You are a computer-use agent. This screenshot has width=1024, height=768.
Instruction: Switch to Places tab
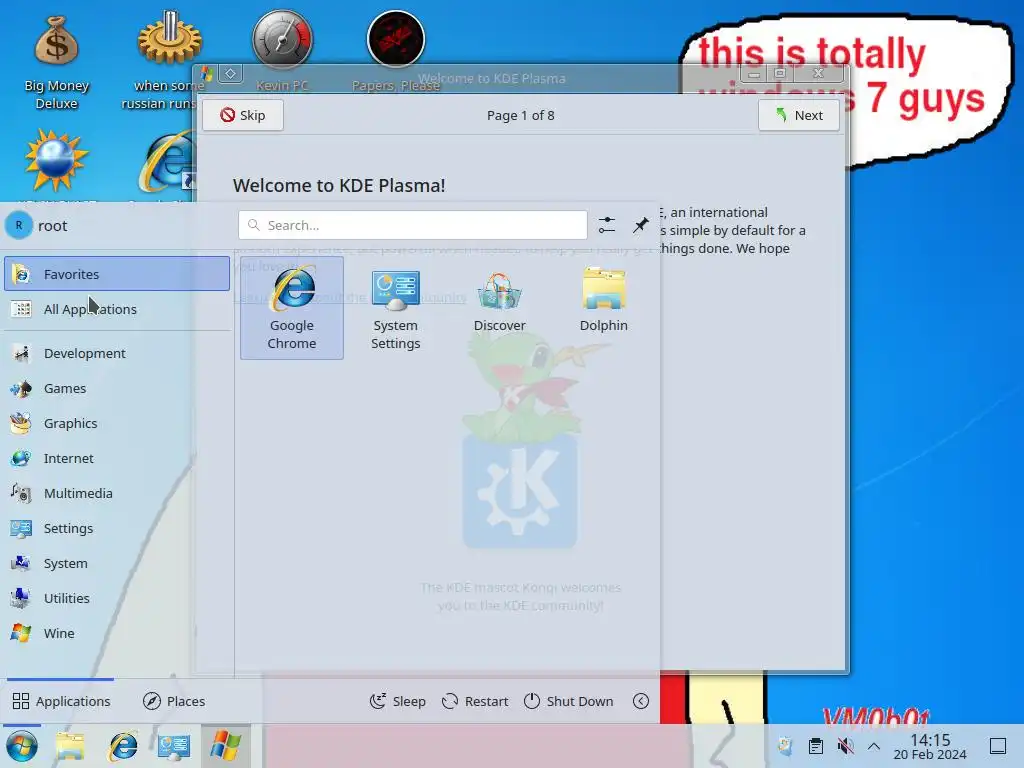tap(174, 701)
